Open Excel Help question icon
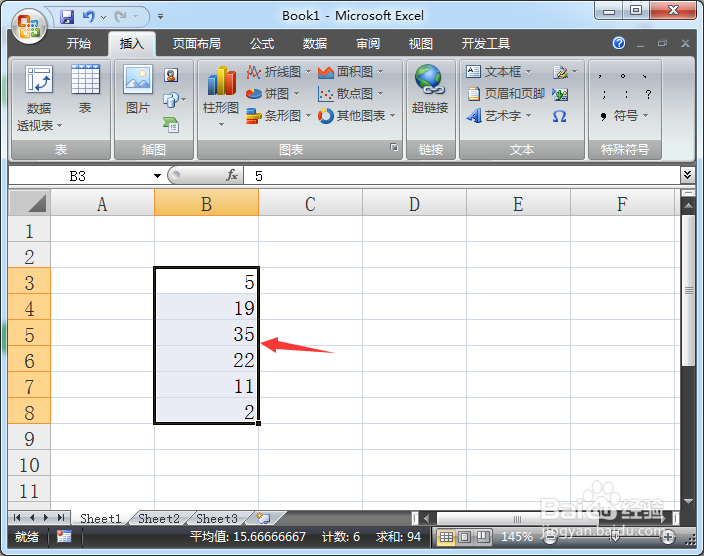Viewport: 704px width, 556px height. (619, 43)
